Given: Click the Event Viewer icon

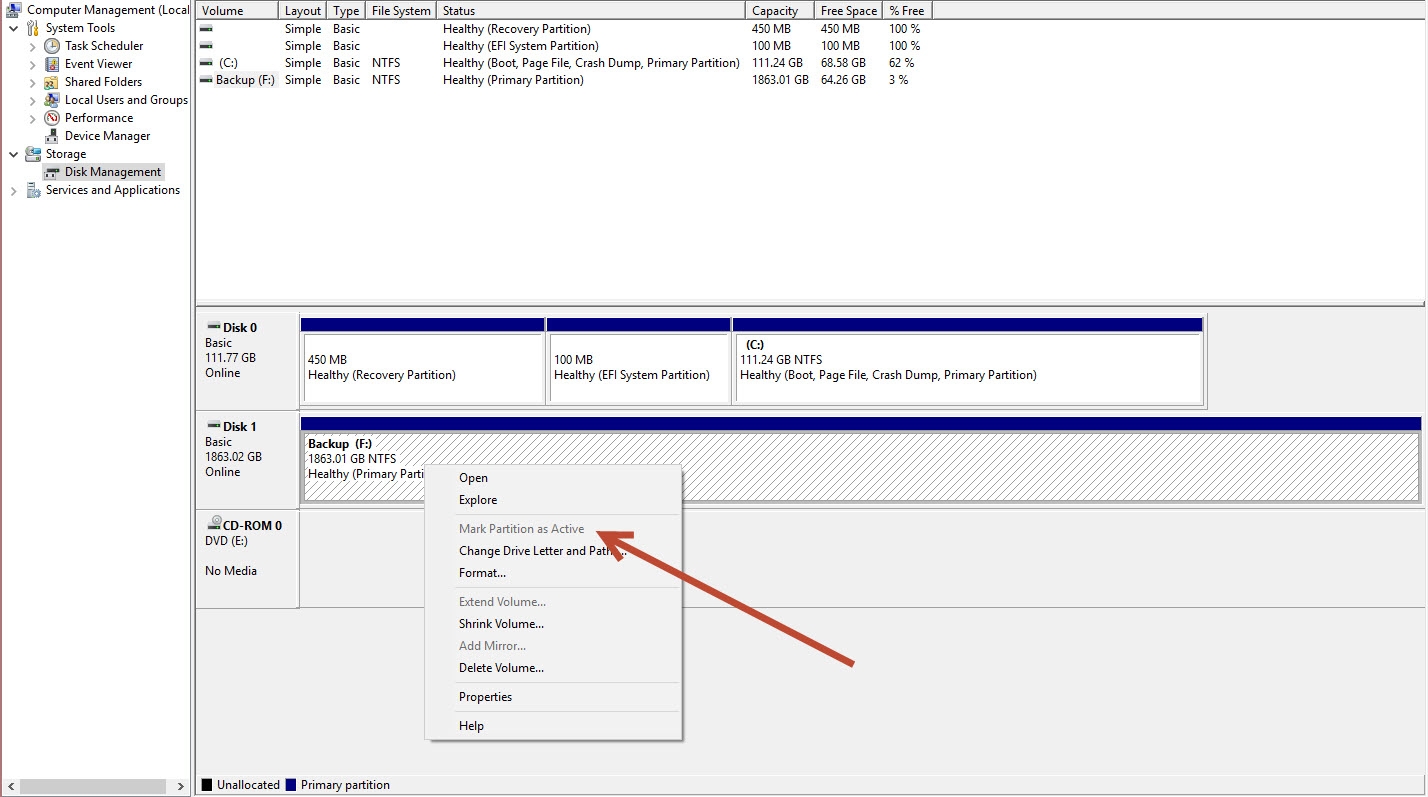Looking at the screenshot, I should (52, 64).
